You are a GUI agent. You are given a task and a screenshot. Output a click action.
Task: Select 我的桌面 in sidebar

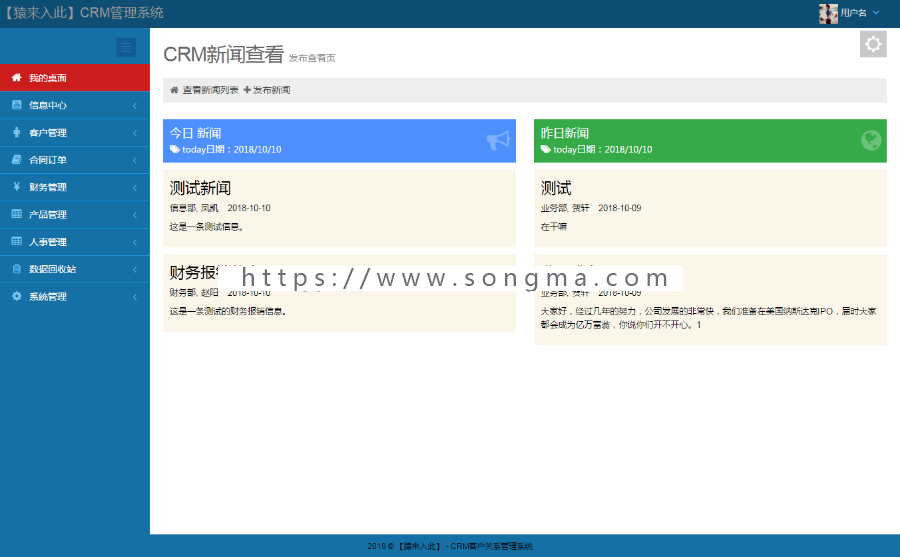coord(75,78)
